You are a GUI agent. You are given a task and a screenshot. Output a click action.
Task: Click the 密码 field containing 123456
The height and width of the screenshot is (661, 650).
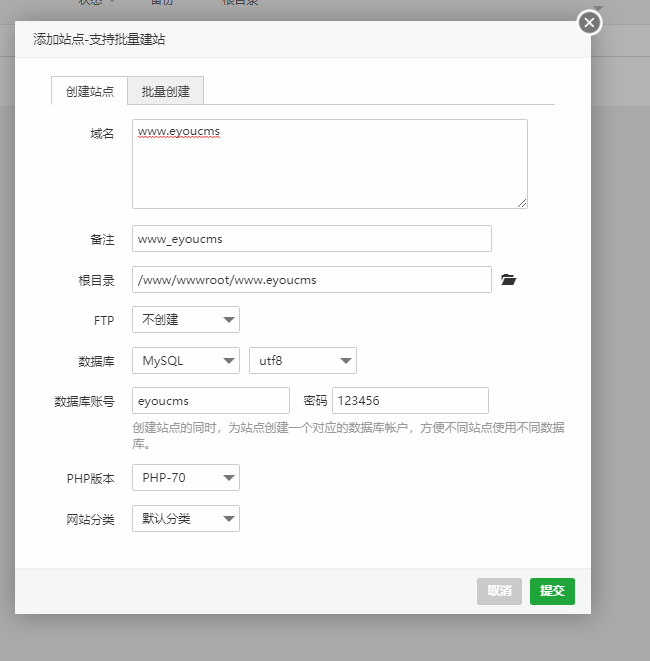tap(410, 401)
